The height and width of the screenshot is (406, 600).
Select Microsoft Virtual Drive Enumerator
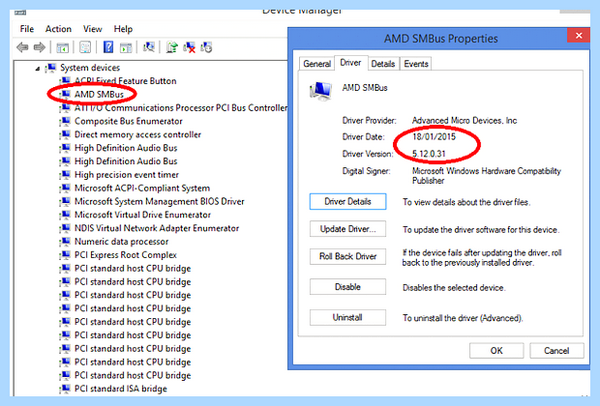click(x=142, y=215)
